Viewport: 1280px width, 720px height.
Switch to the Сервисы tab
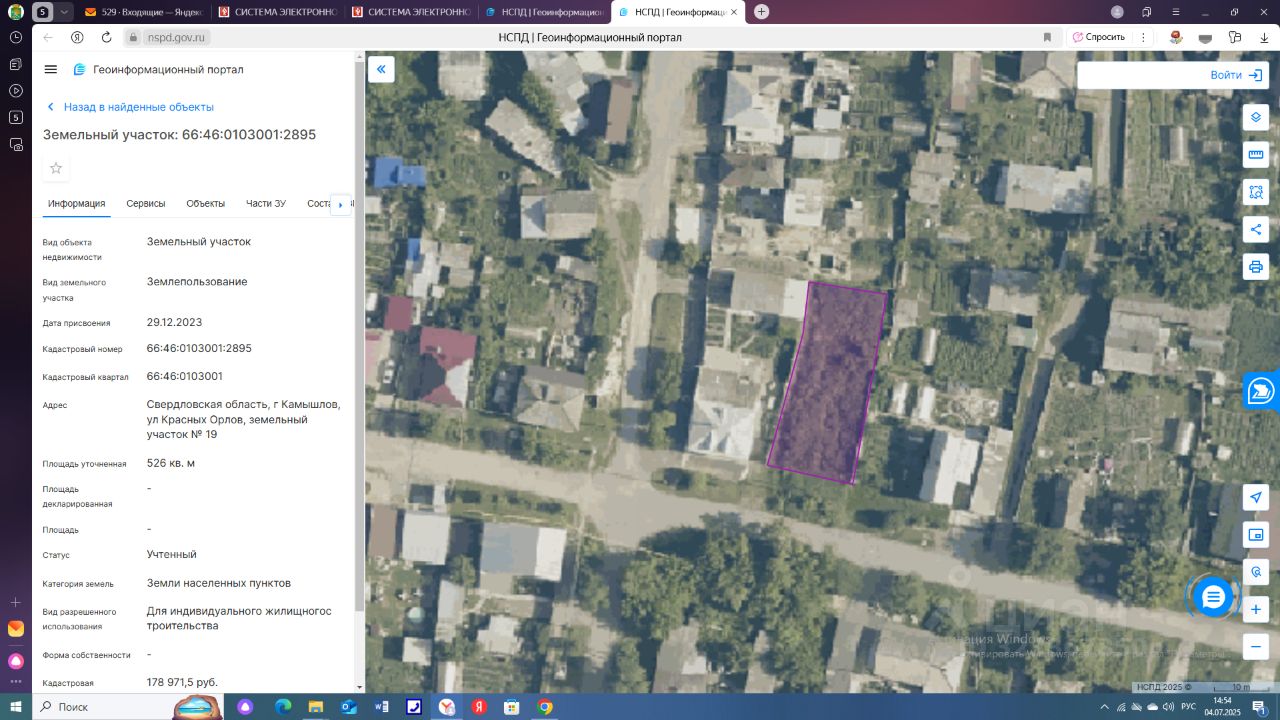[146, 203]
